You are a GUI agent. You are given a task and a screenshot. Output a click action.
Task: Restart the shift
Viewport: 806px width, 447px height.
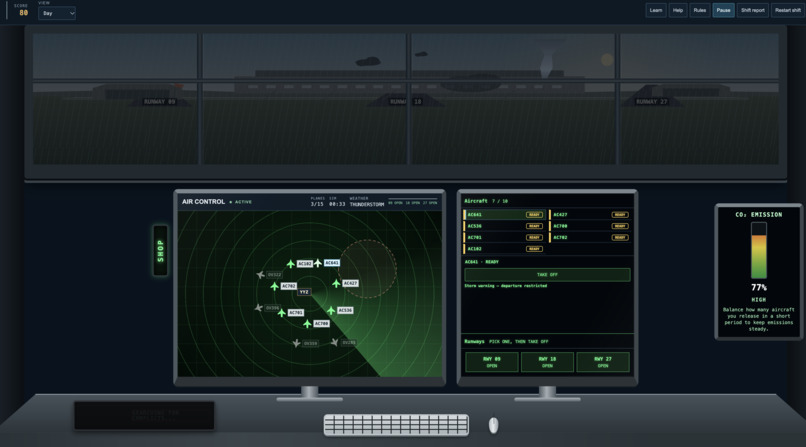click(787, 10)
